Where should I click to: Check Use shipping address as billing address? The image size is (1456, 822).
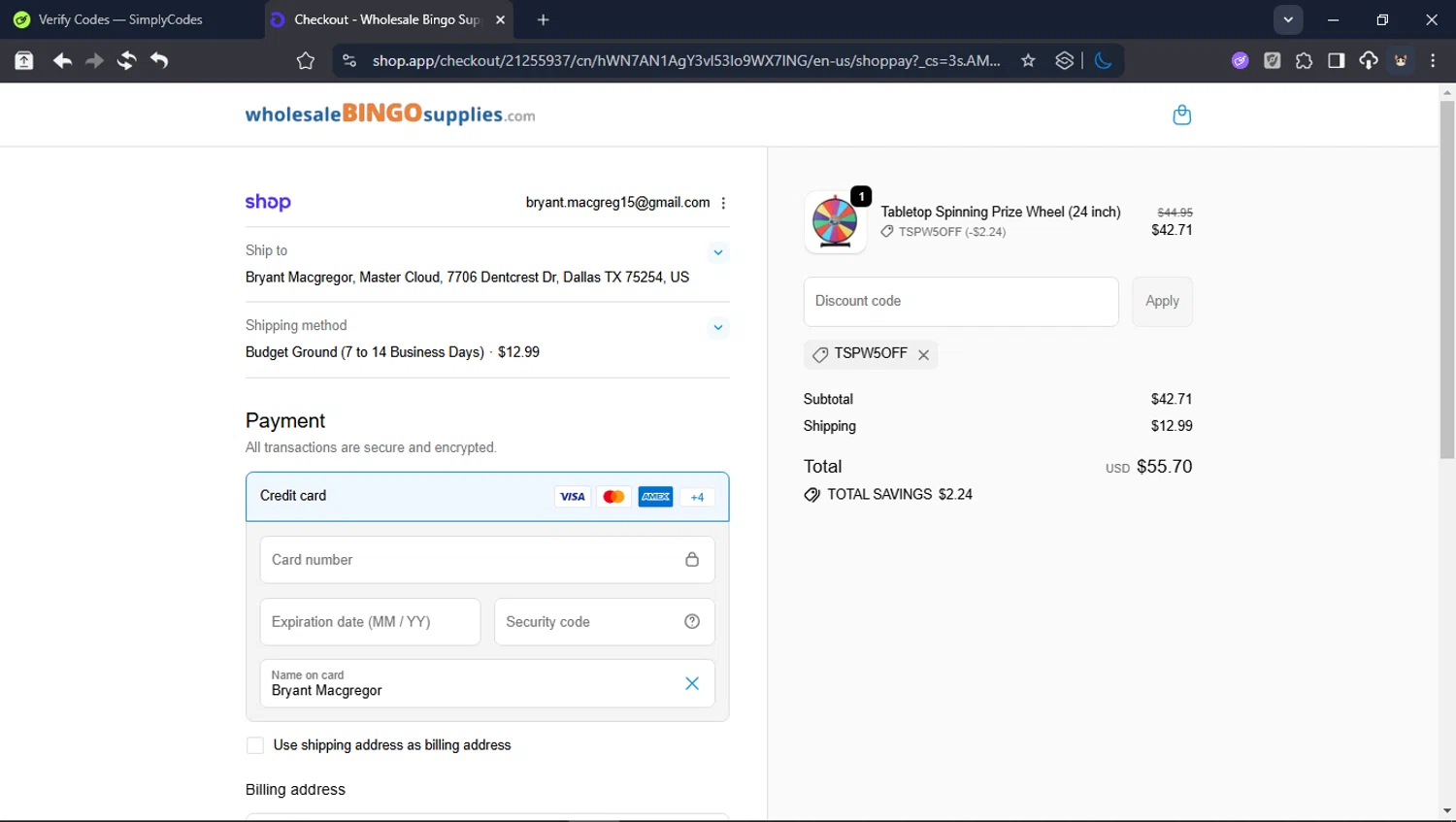click(x=255, y=745)
